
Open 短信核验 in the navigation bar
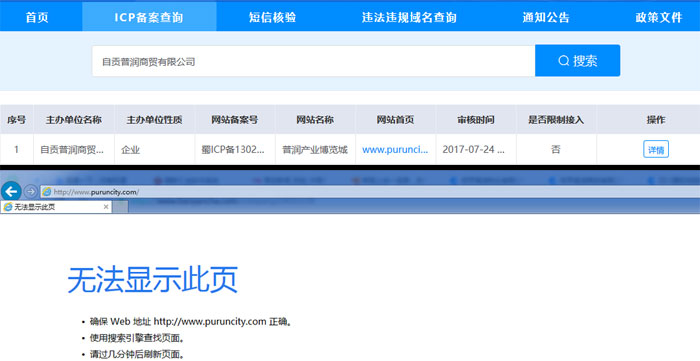pos(272,17)
